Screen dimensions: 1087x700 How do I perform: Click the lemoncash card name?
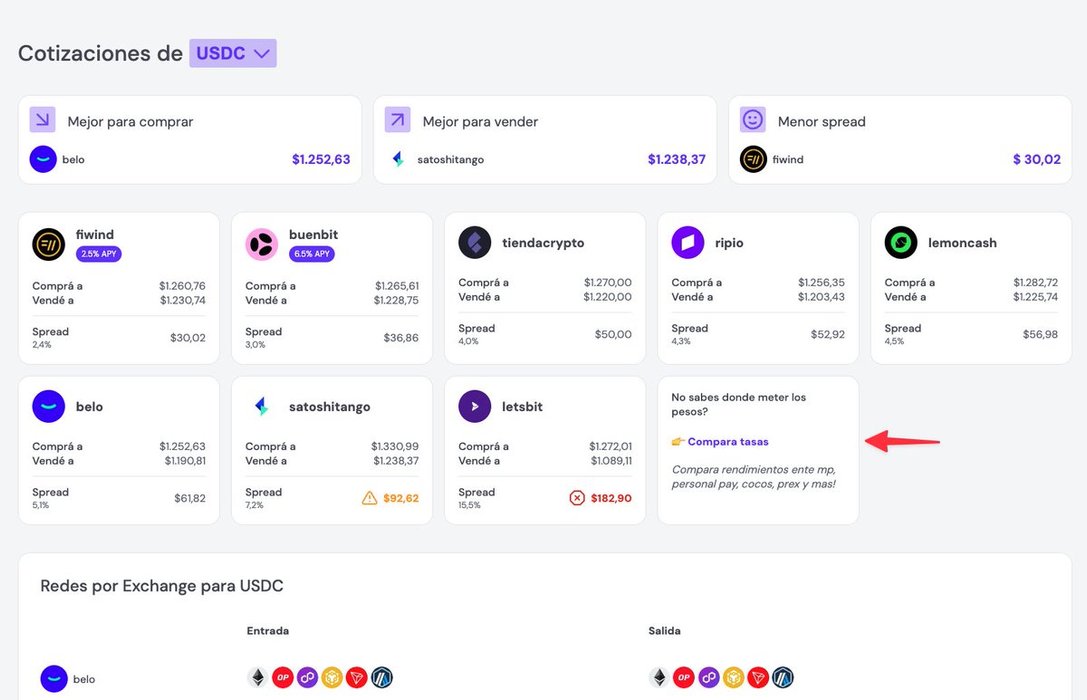click(962, 243)
